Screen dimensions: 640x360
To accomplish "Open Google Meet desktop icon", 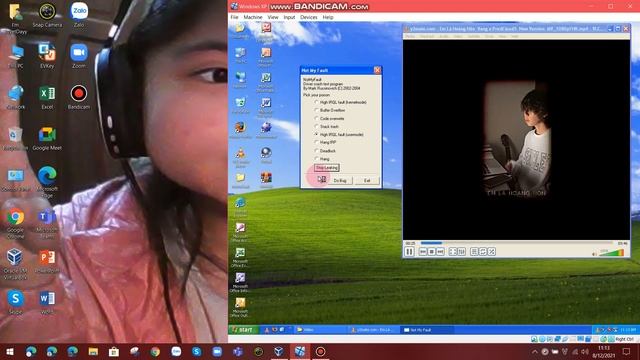I will 47,138.
